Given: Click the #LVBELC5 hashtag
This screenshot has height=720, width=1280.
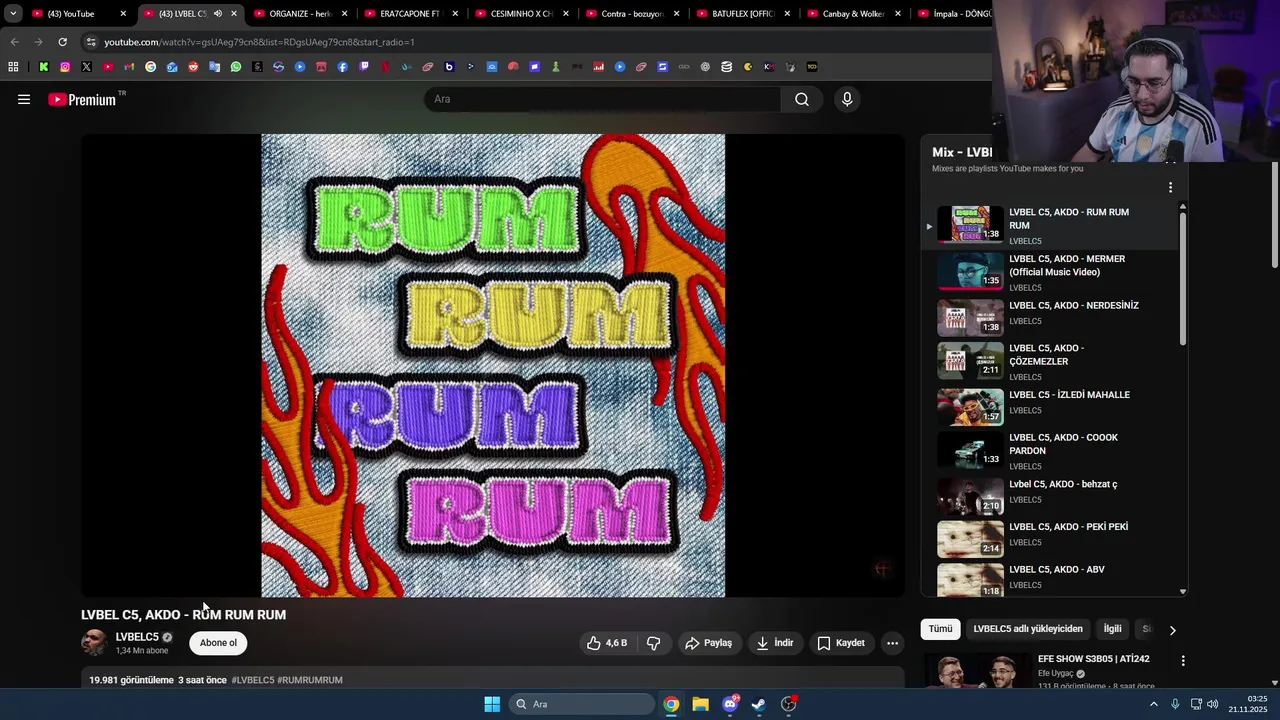Looking at the screenshot, I should click(253, 680).
